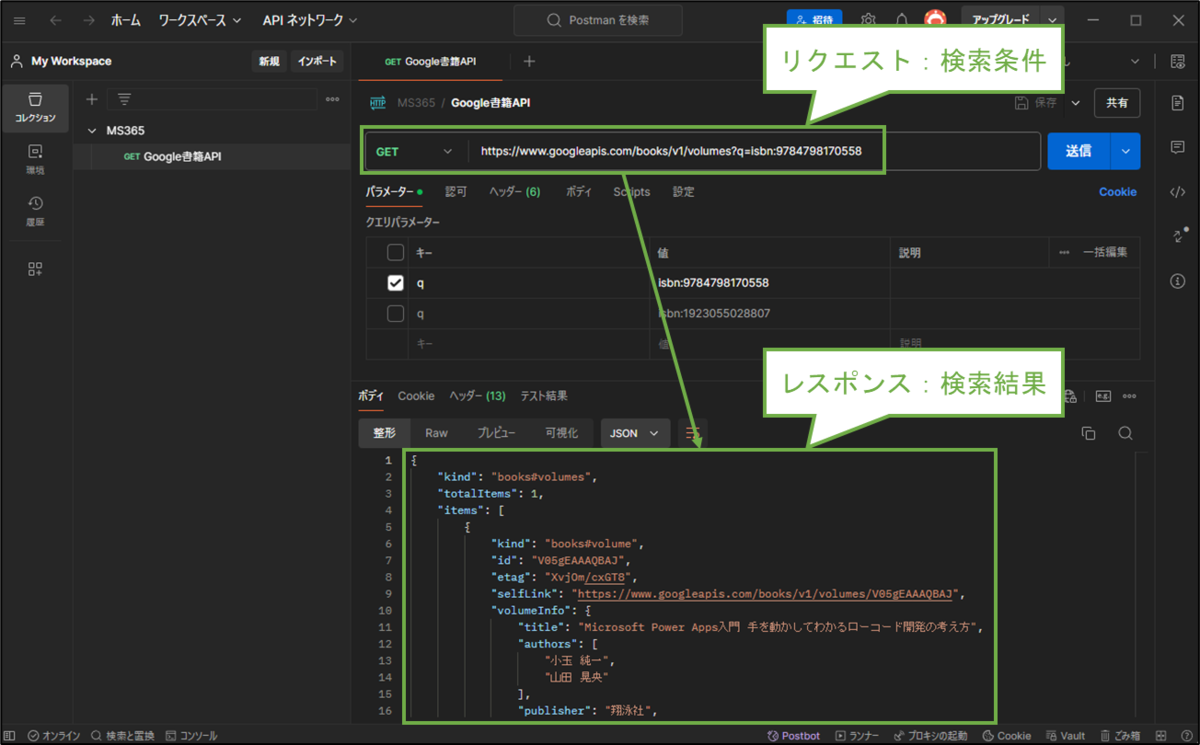1200x745 pixels.
Task: Expand the API ネットワーク menu
Action: [310, 20]
